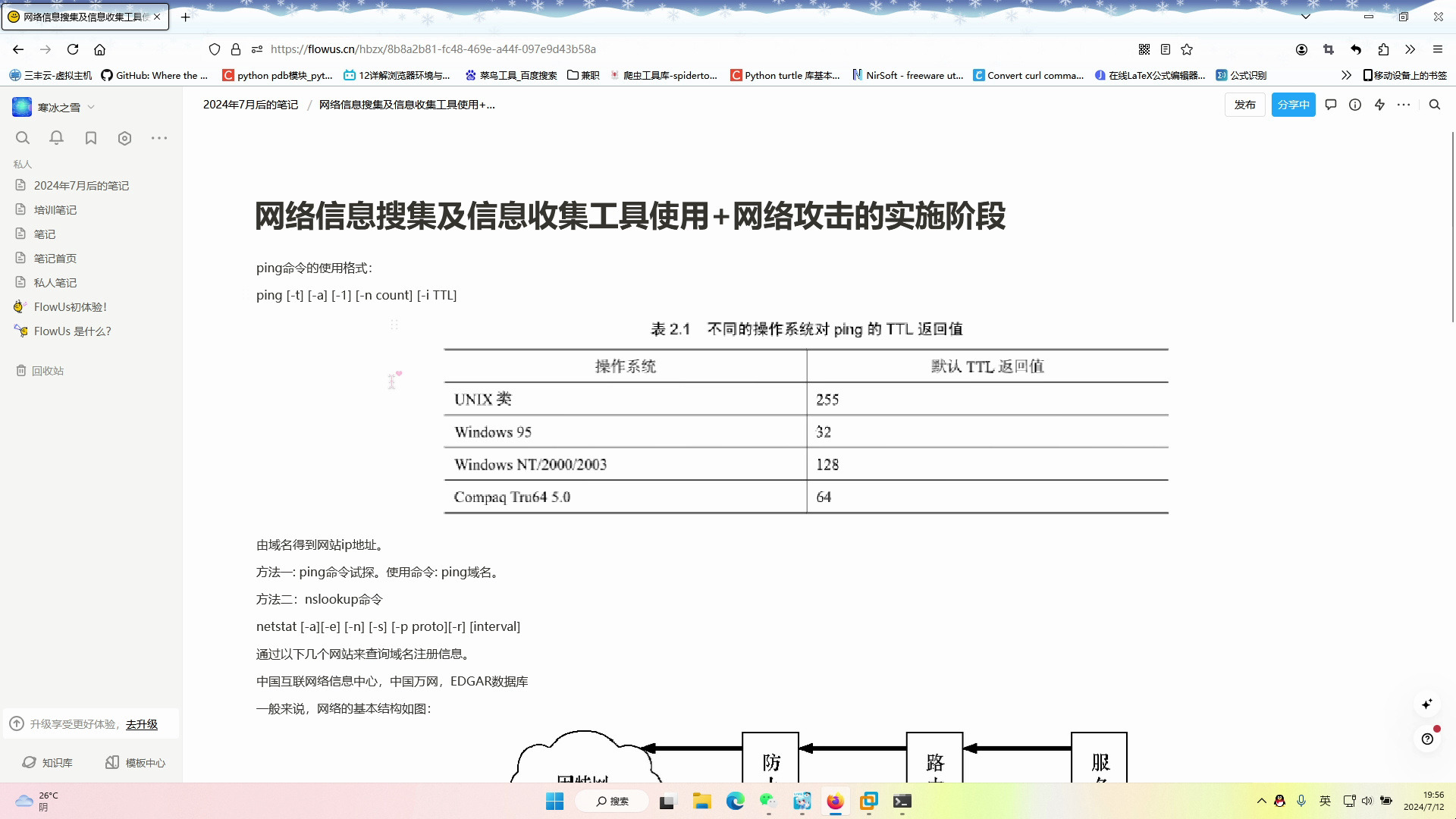
Task: Expand the bookmarks overflow chevron
Action: (1346, 75)
